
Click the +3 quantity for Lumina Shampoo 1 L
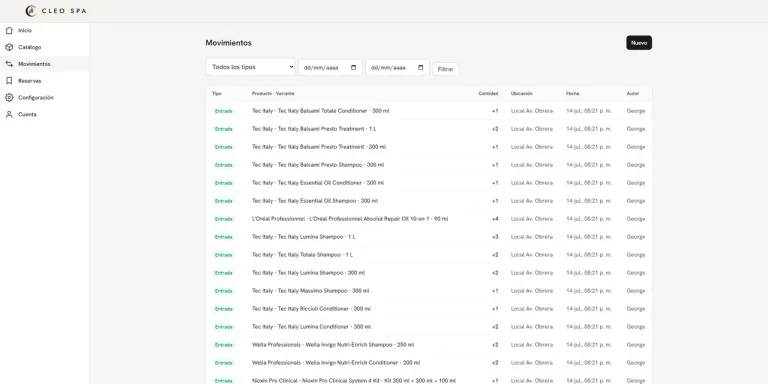[495, 237]
